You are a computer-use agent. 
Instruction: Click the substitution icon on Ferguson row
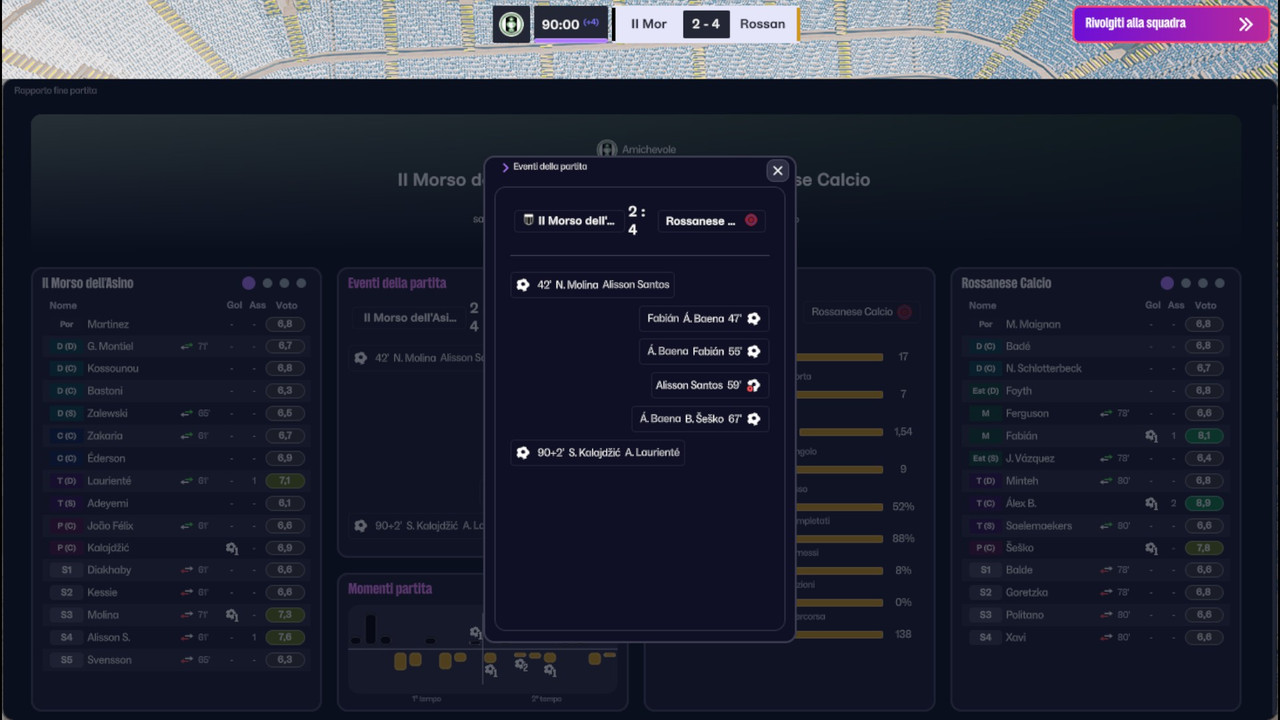1105,413
